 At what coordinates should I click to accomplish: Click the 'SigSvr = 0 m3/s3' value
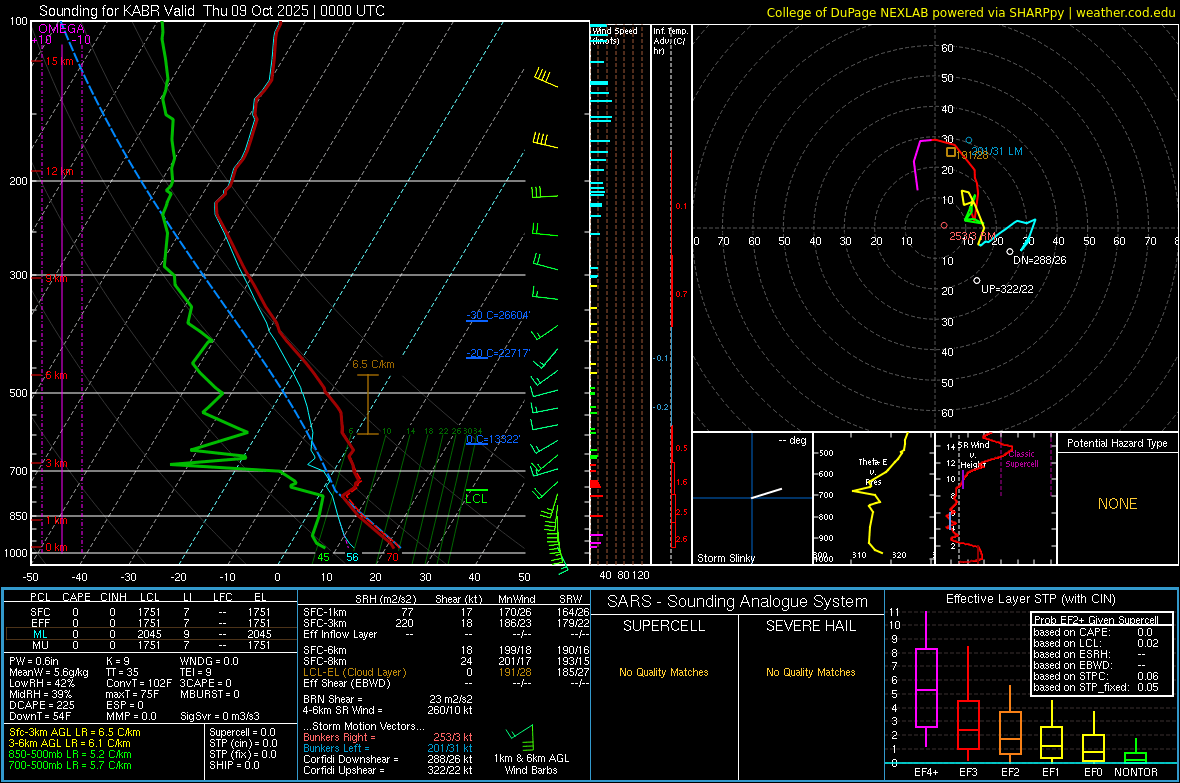point(219,716)
